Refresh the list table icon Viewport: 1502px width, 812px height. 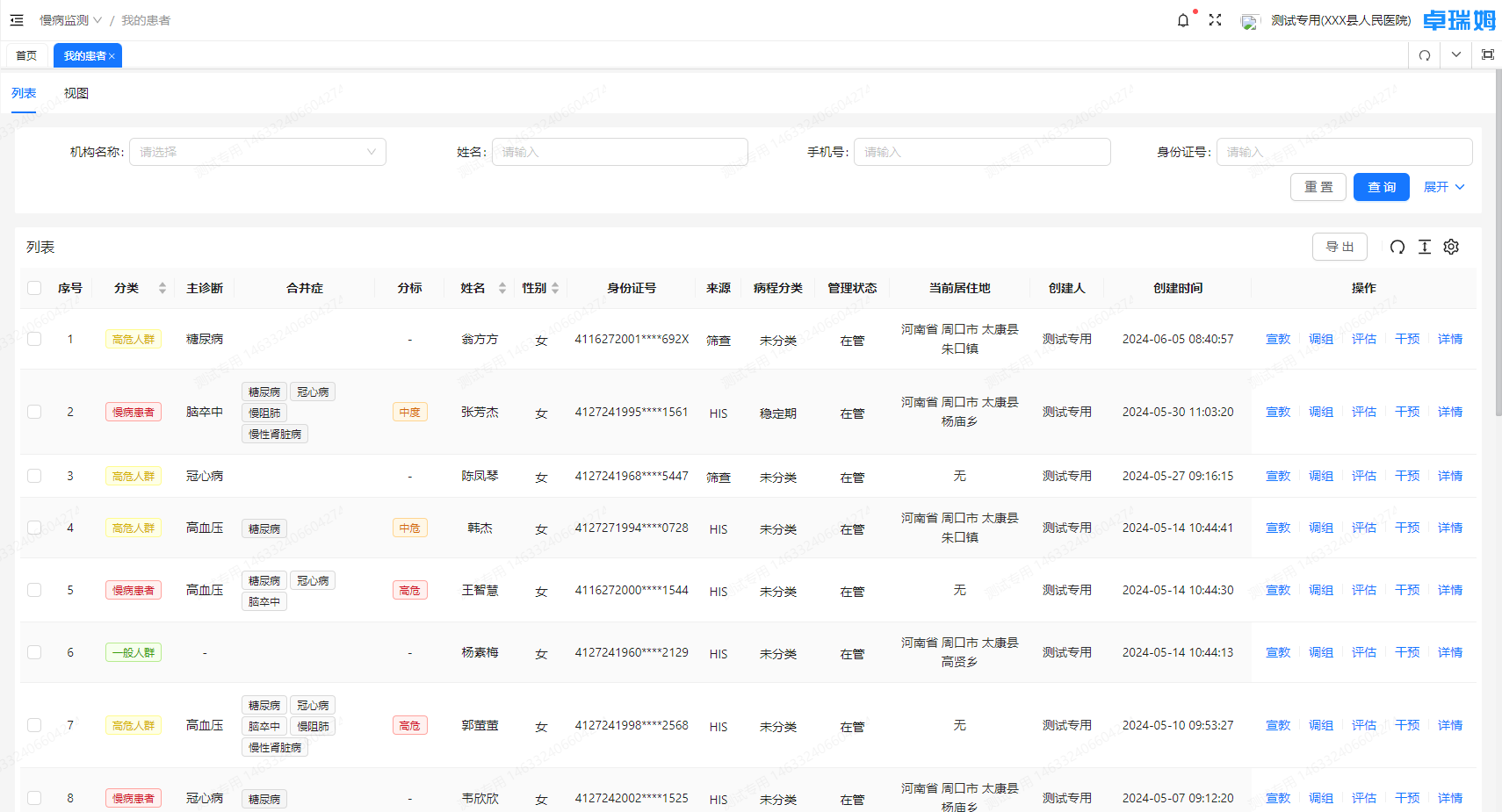tap(1397, 247)
